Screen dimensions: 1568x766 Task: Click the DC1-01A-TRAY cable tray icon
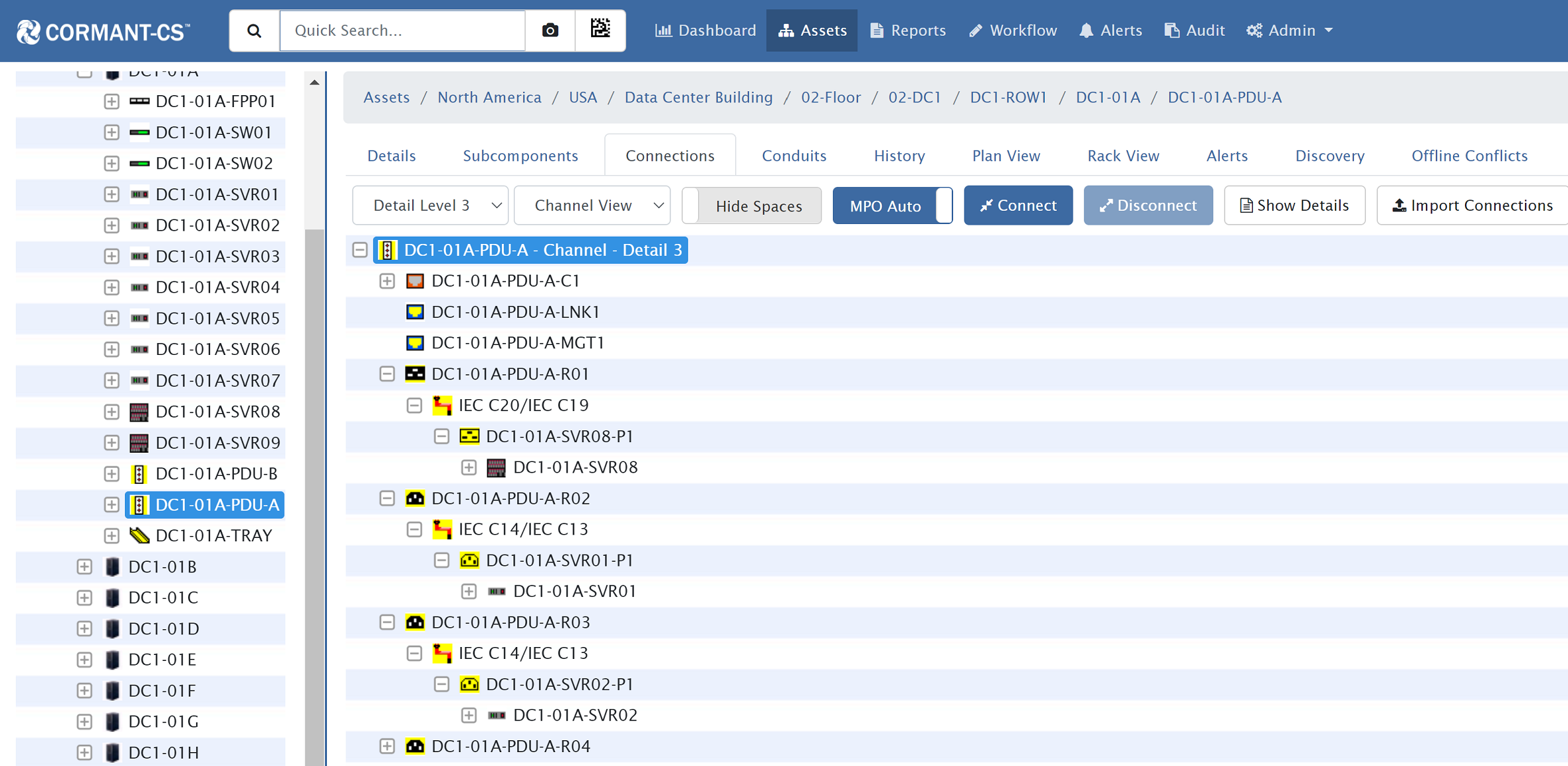[x=139, y=535]
